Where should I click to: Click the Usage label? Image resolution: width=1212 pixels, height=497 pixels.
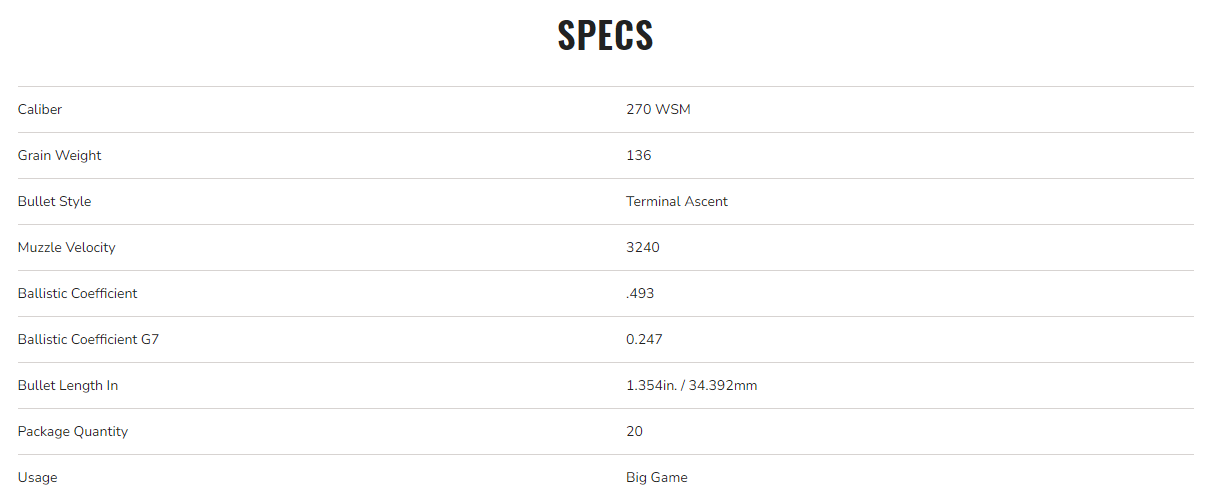[x=37, y=477]
